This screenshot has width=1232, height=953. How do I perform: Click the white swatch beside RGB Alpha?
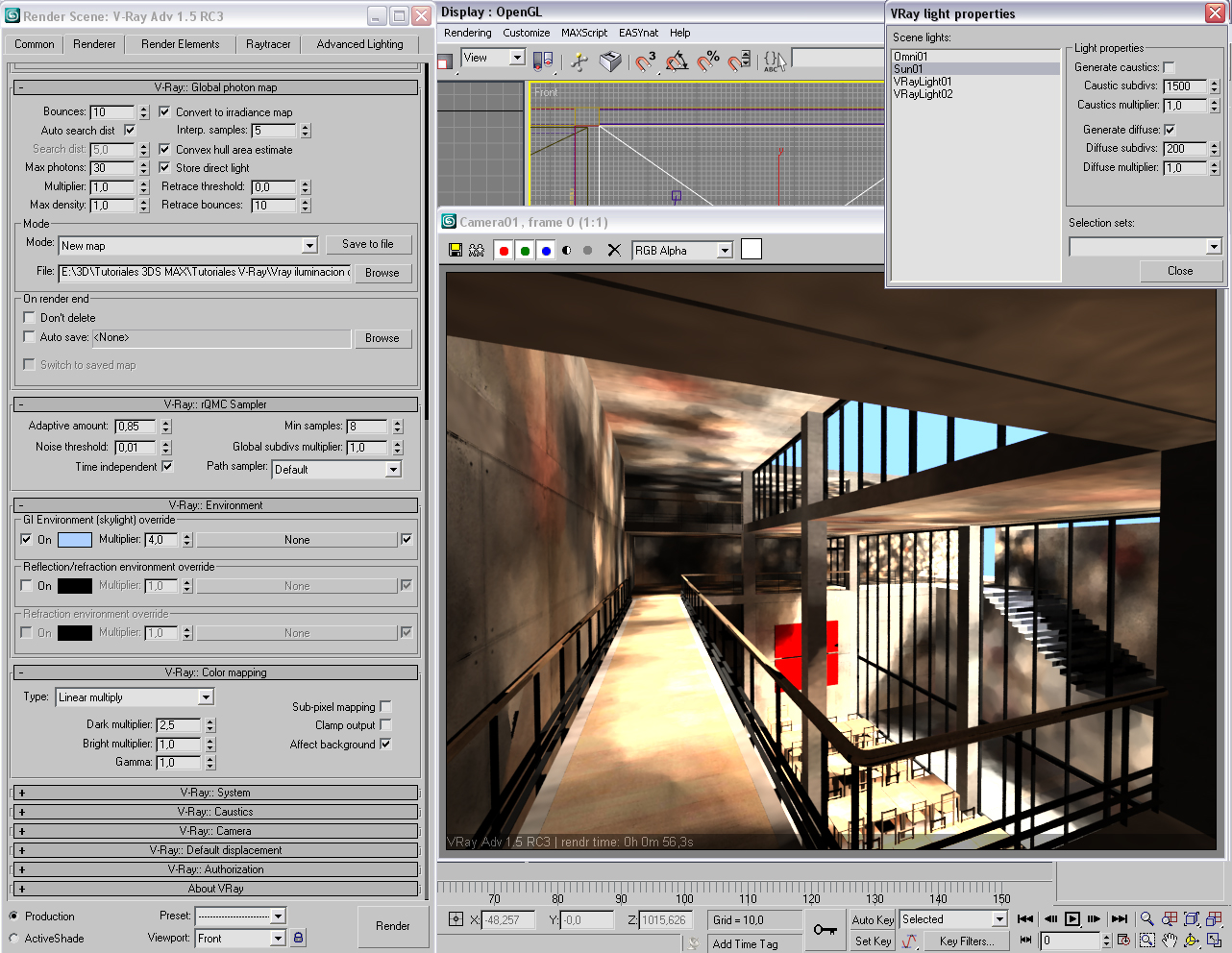click(752, 250)
